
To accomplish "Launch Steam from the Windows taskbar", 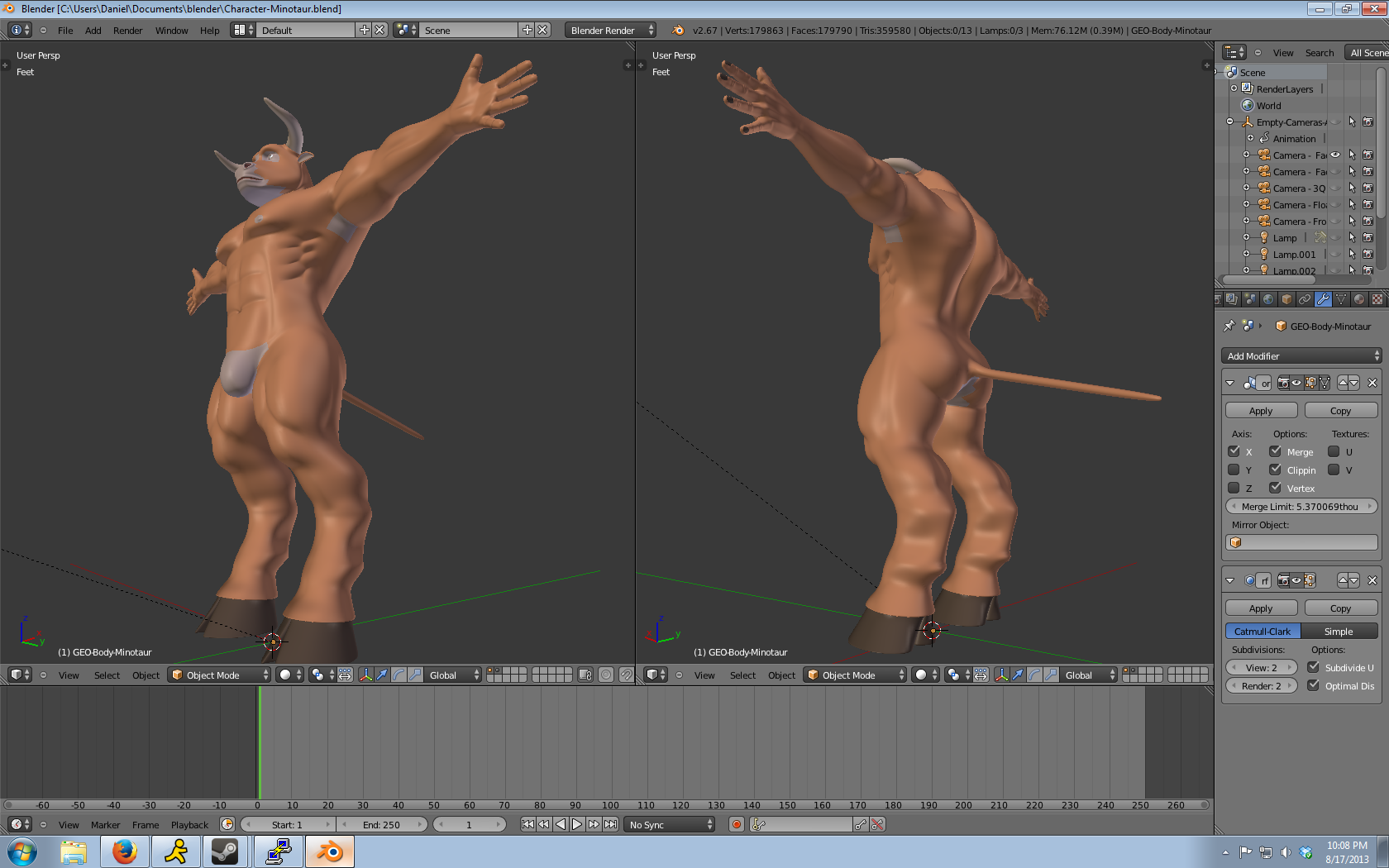I will tap(224, 851).
